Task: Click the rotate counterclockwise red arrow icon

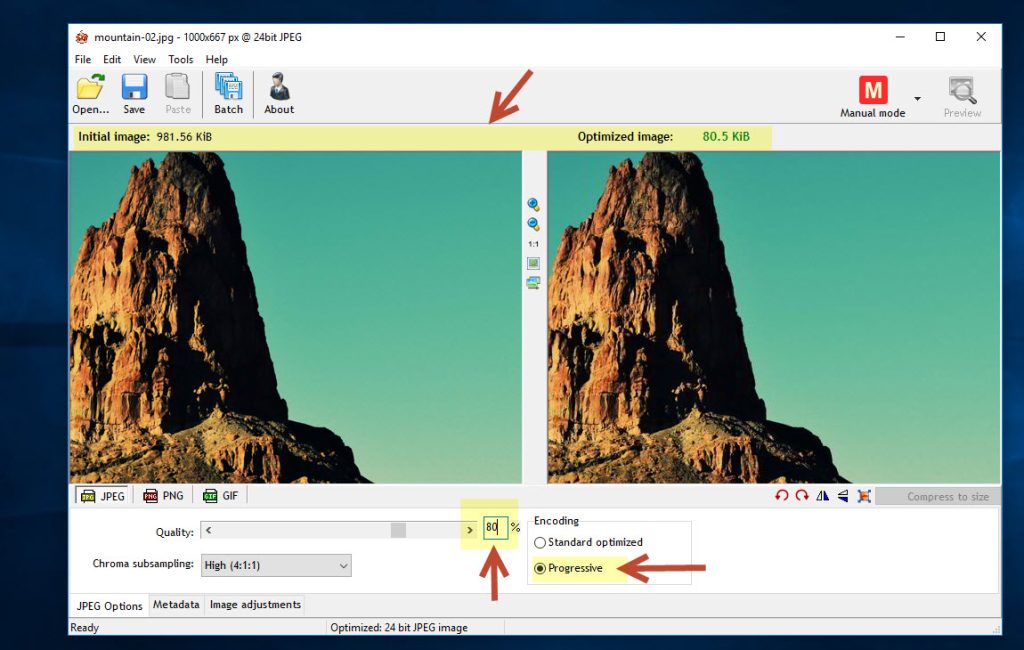Action: coord(782,496)
